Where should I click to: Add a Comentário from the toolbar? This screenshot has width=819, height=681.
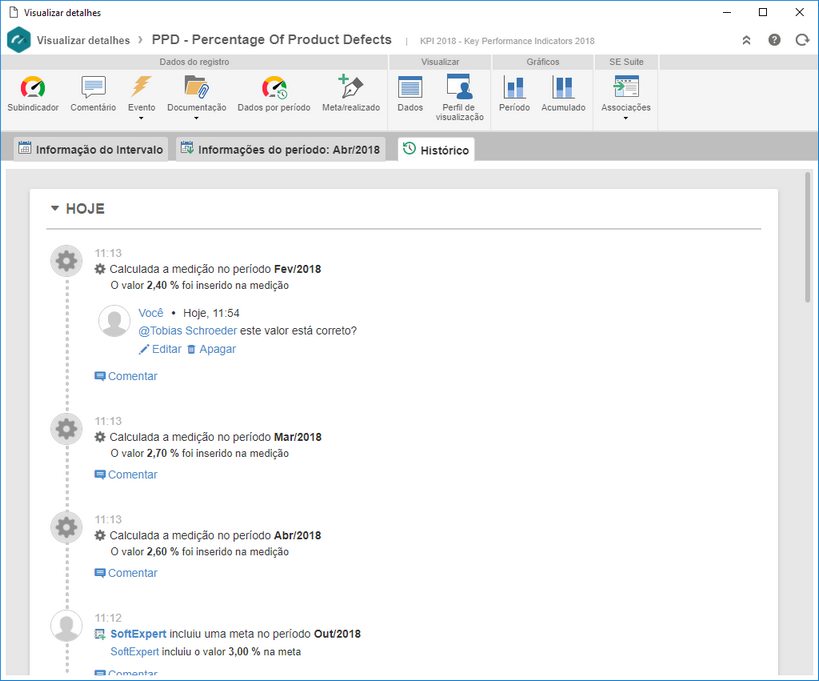pyautogui.click(x=93, y=94)
